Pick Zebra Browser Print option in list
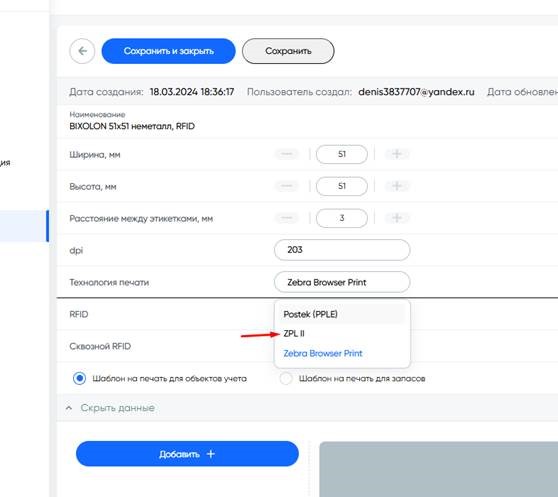The width and height of the screenshot is (558, 497). tap(323, 353)
